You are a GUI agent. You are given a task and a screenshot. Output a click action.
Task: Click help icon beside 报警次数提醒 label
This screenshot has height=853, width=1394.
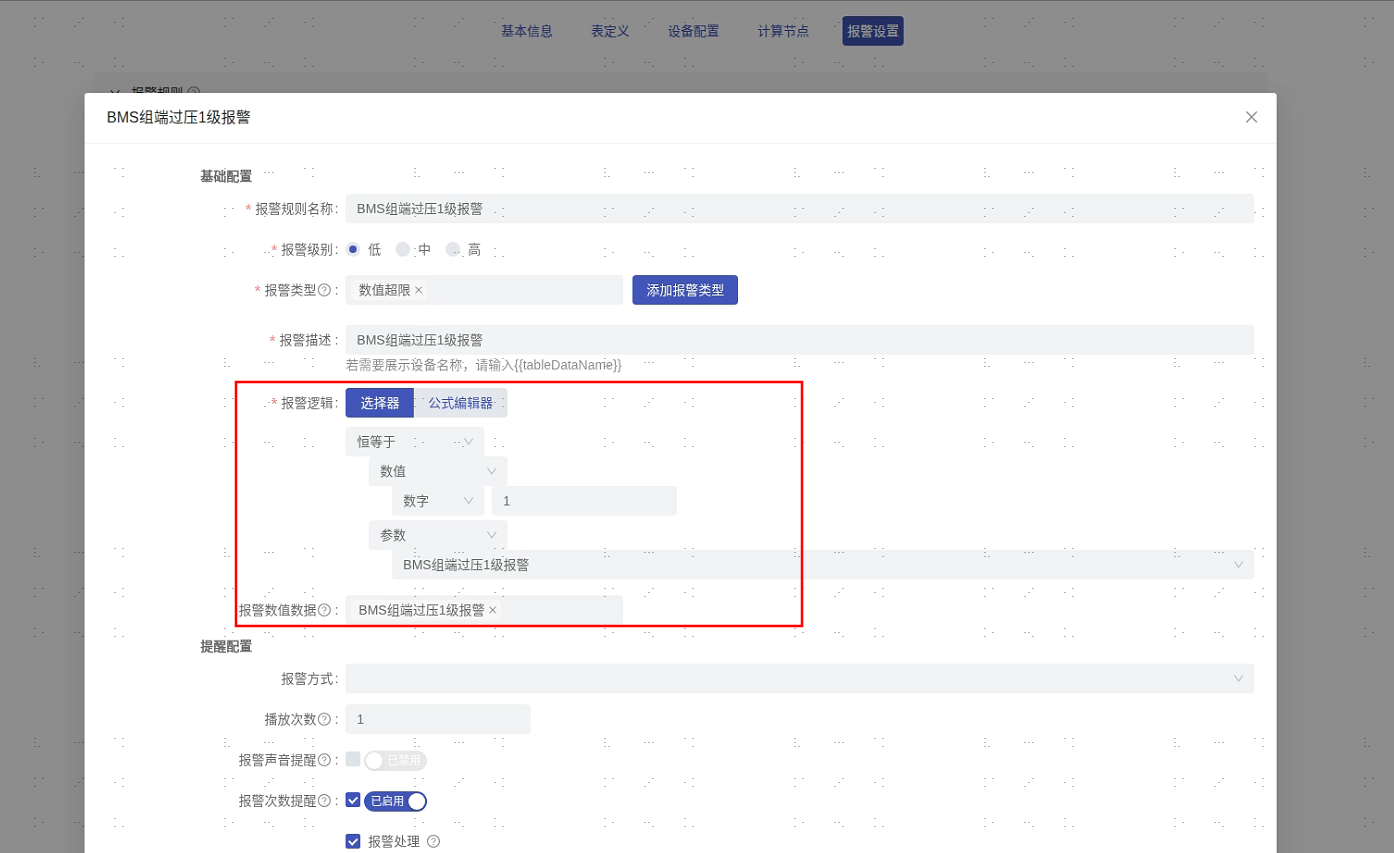(324, 801)
